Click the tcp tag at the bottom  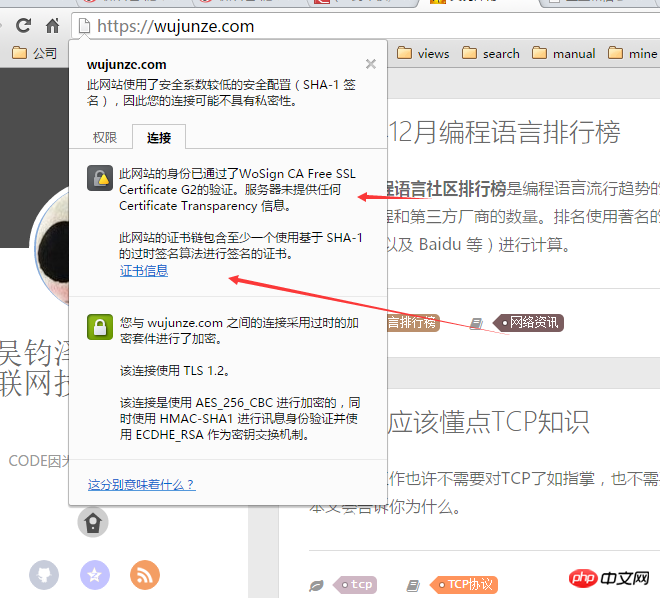(x=355, y=585)
